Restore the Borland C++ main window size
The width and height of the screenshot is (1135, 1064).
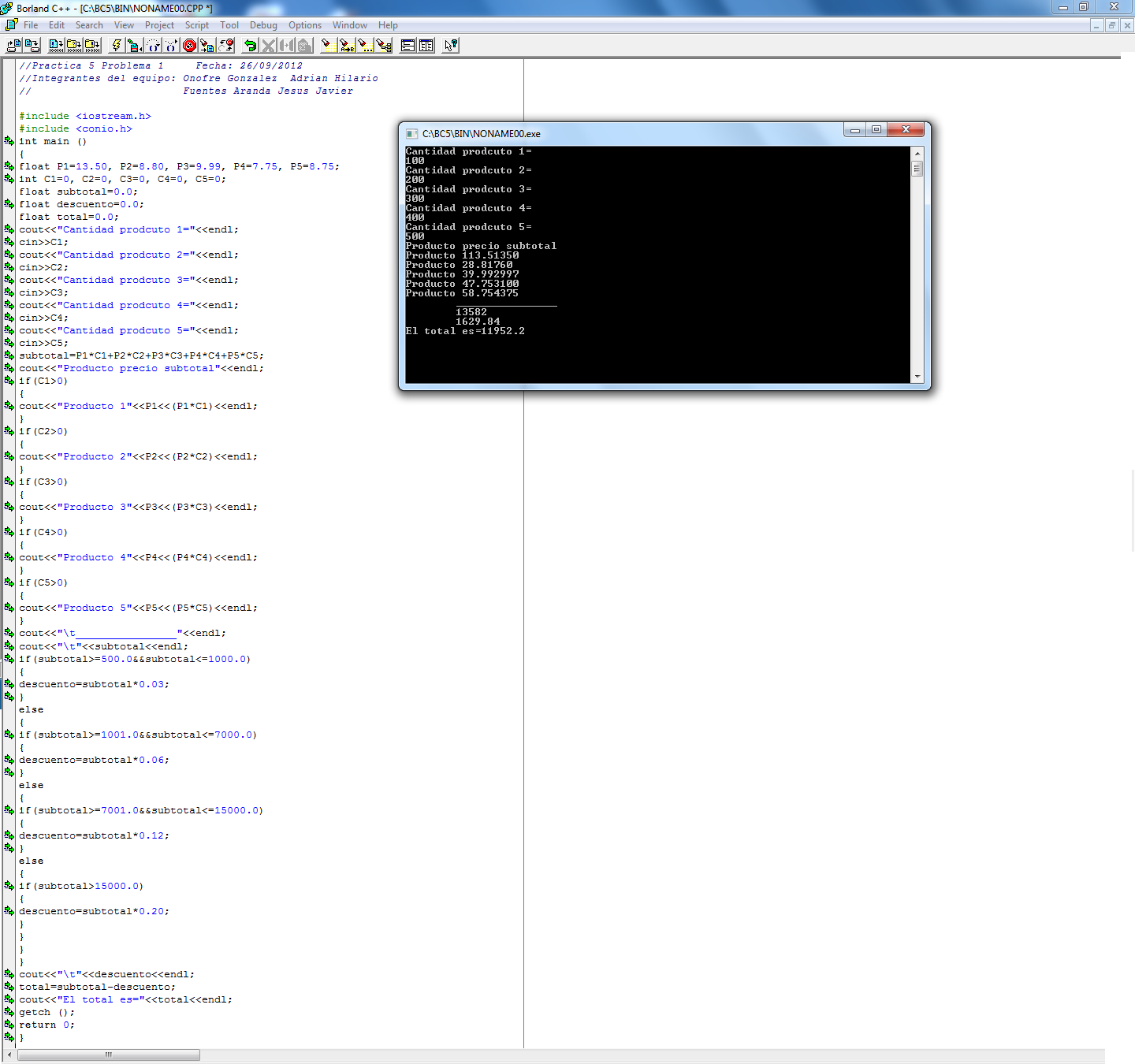[x=1084, y=7]
